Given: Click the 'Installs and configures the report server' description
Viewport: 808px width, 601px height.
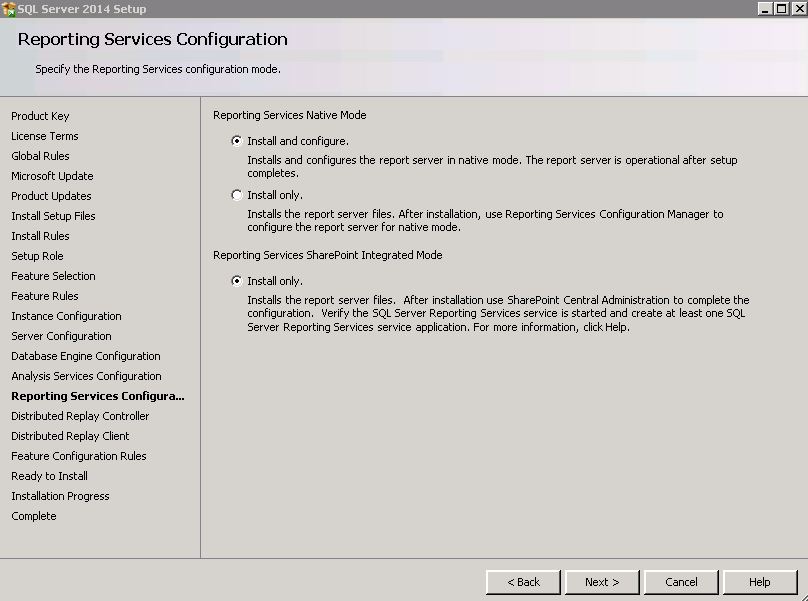Looking at the screenshot, I should pyautogui.click(x=492, y=166).
